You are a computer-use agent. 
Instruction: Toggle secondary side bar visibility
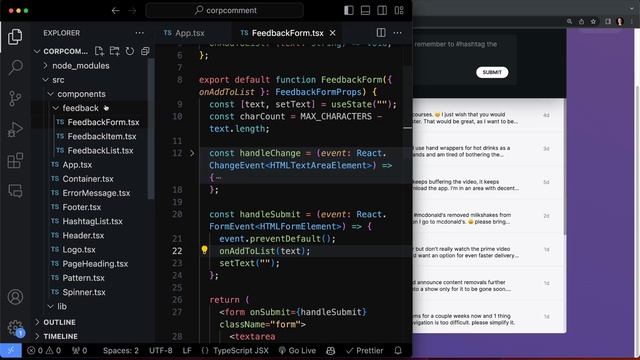point(382,11)
